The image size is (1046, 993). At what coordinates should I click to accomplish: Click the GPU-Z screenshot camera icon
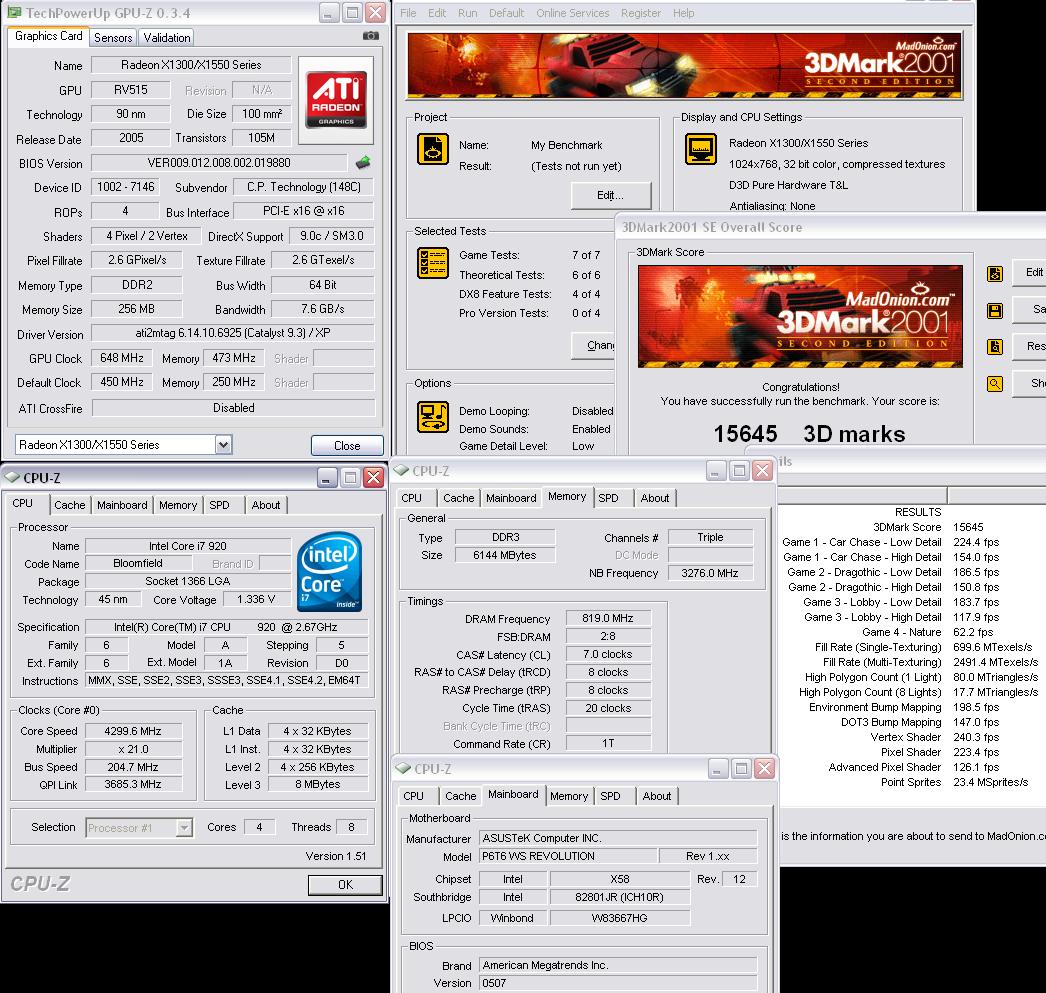(371, 36)
